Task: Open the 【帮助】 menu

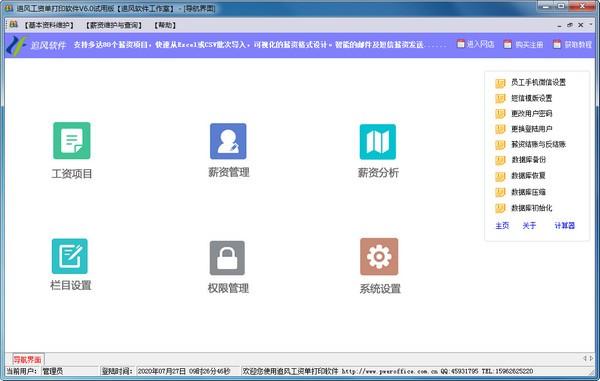Action: (x=165, y=25)
